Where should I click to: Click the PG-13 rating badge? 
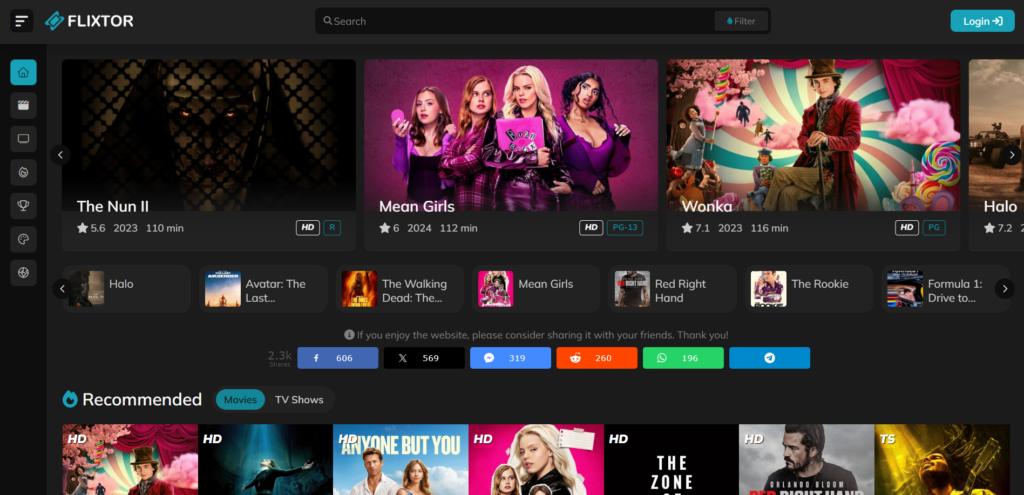pyautogui.click(x=625, y=227)
